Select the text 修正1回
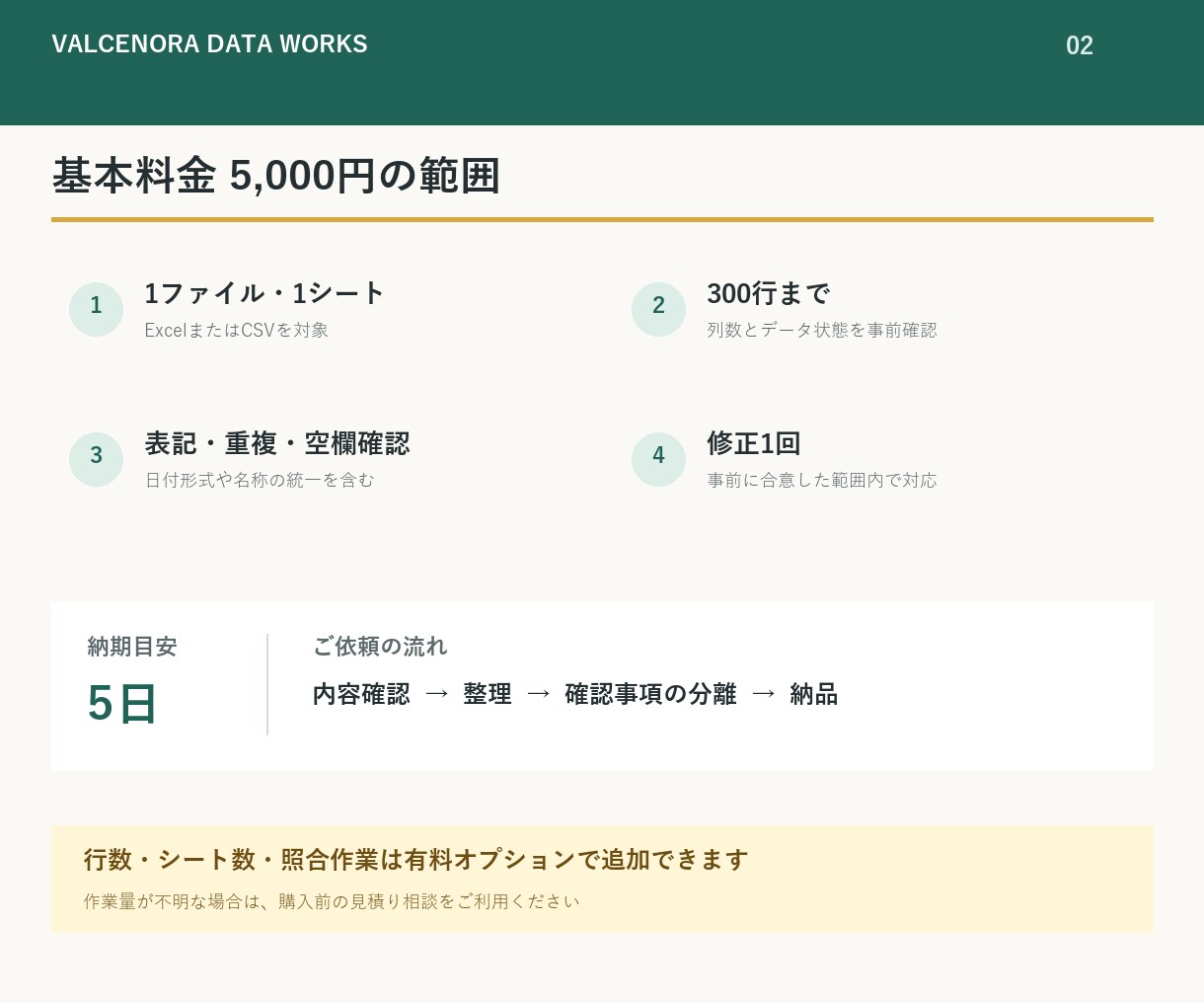 pos(754,443)
